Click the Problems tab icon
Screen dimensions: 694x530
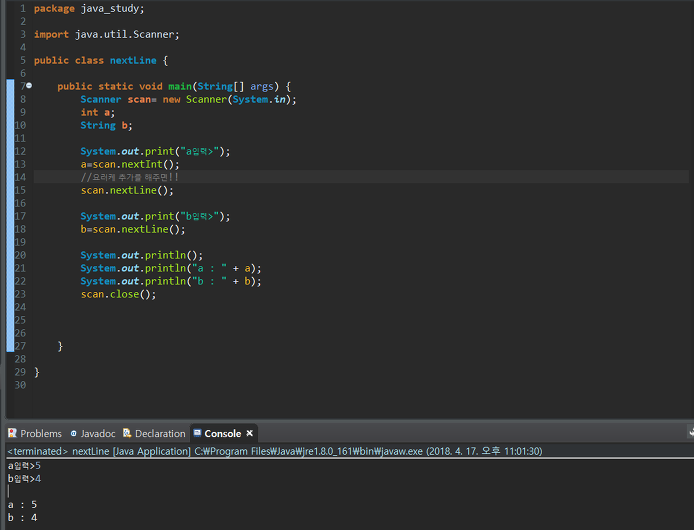(12, 433)
